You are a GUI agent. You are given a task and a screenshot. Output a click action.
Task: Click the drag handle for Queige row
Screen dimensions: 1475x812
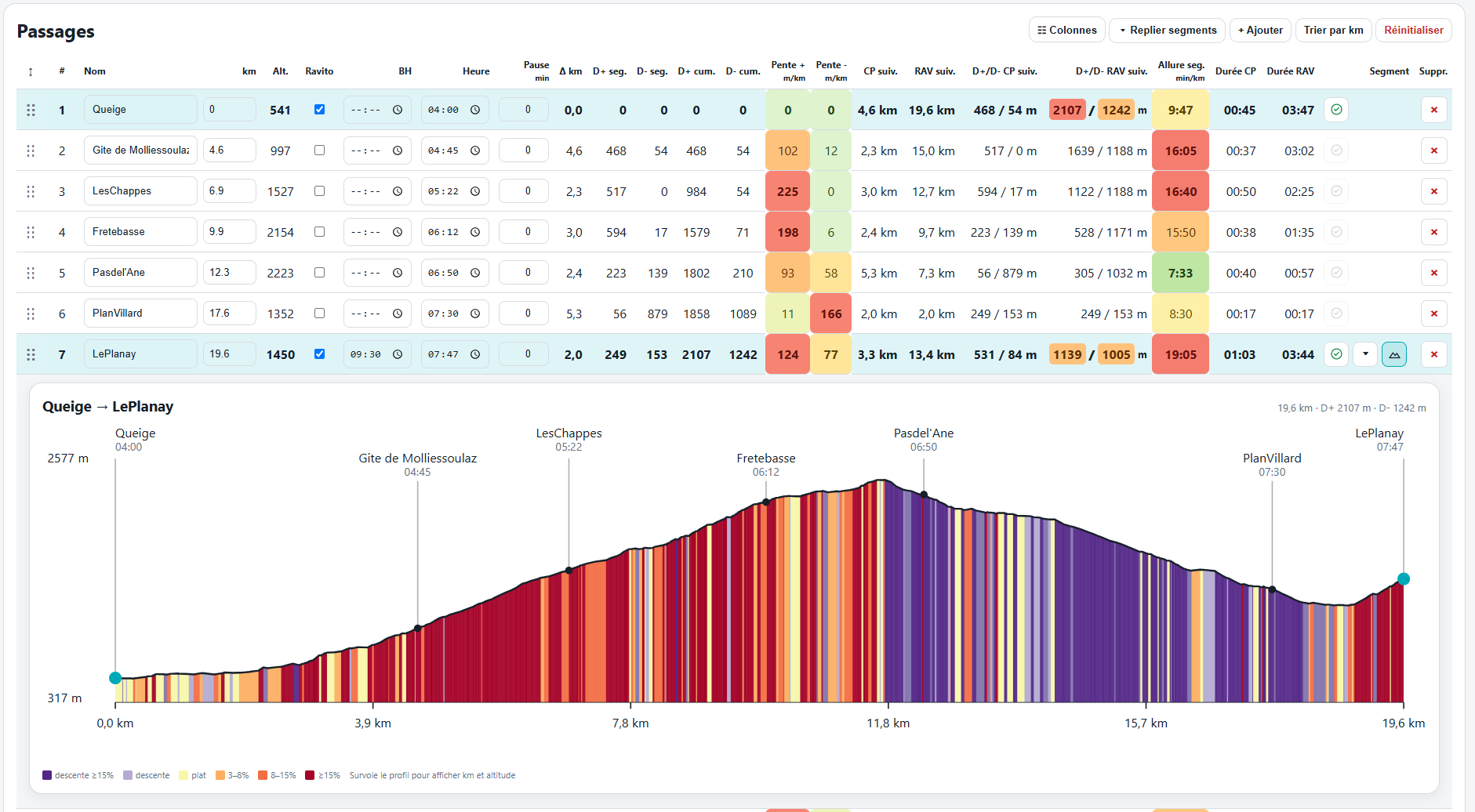(31, 110)
